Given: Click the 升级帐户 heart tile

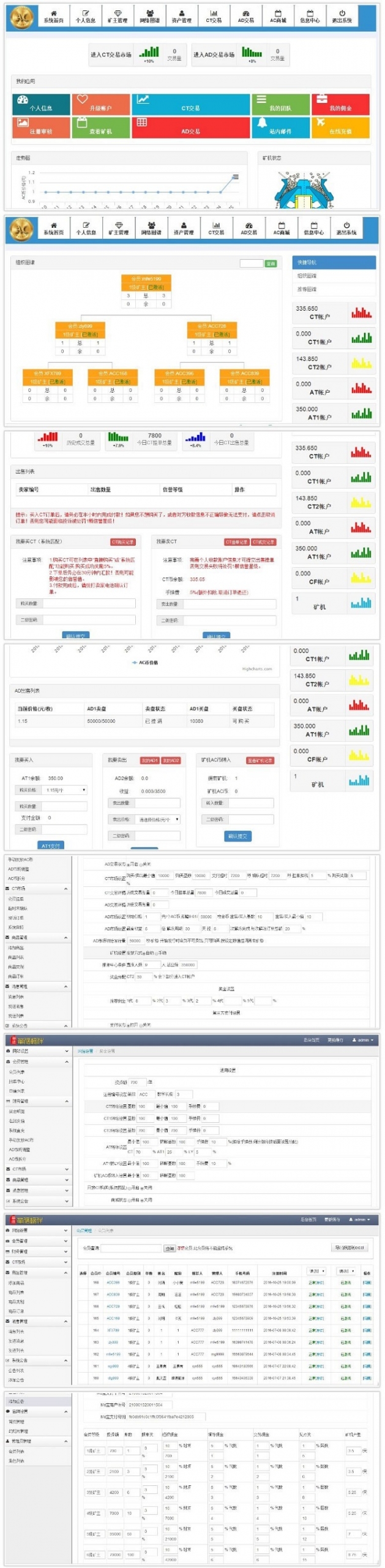Looking at the screenshot, I should tap(100, 104).
